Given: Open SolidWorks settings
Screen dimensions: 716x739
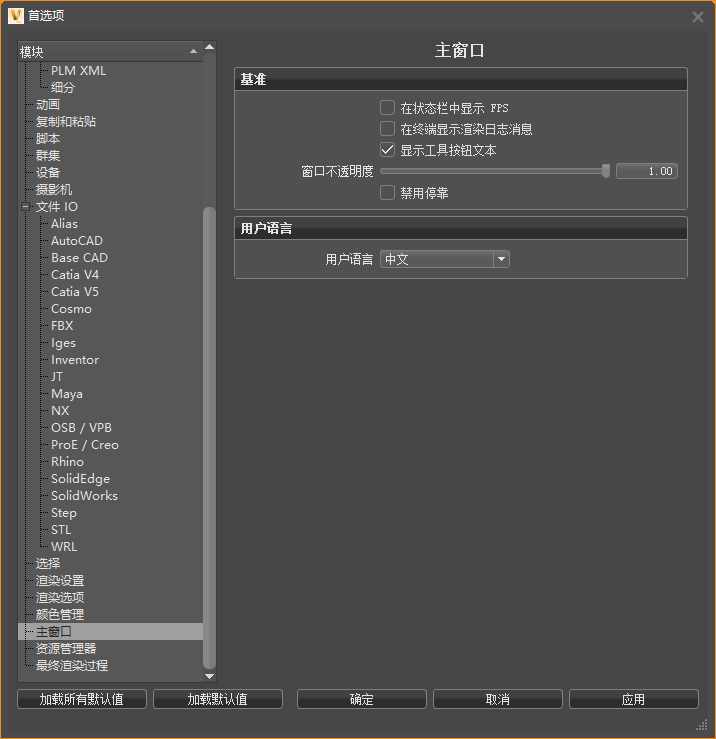Looking at the screenshot, I should (84, 495).
